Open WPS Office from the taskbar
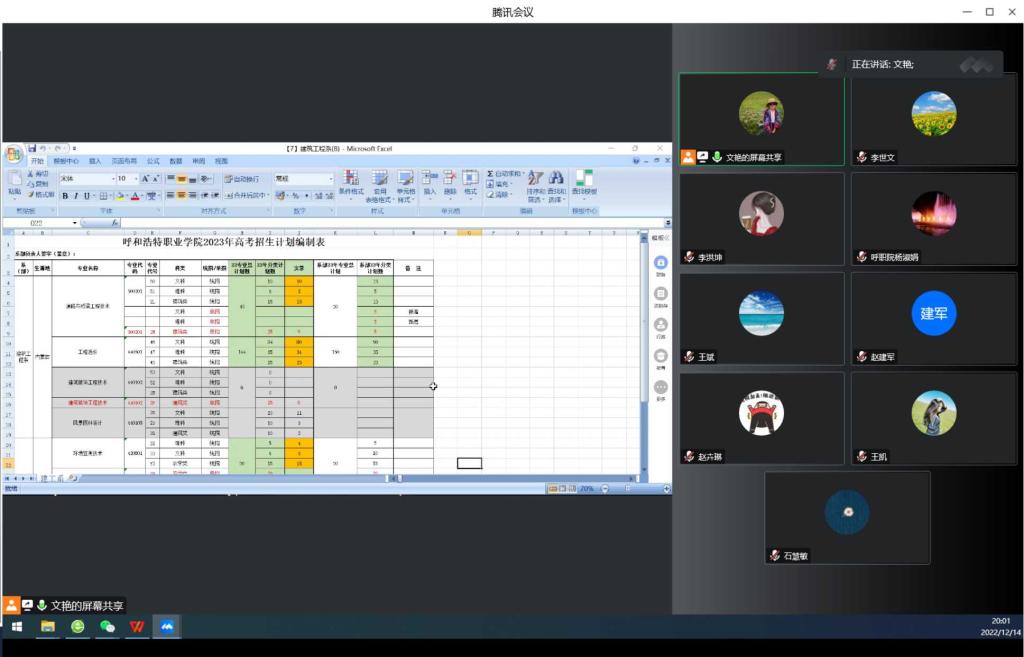 (137, 627)
